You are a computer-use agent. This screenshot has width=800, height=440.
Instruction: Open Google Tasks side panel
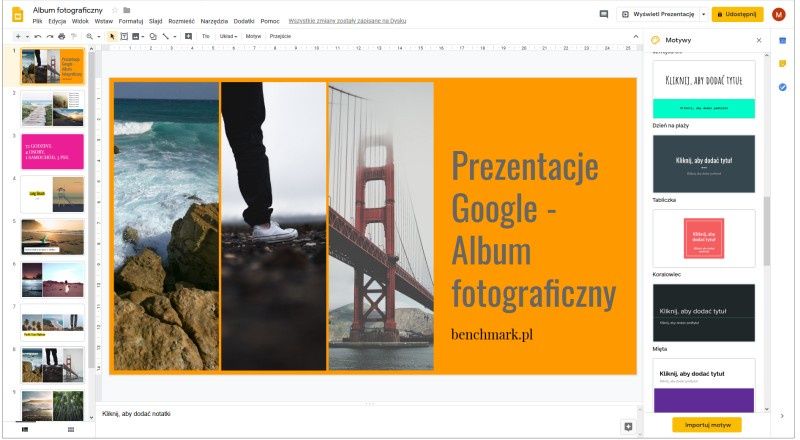tap(783, 87)
